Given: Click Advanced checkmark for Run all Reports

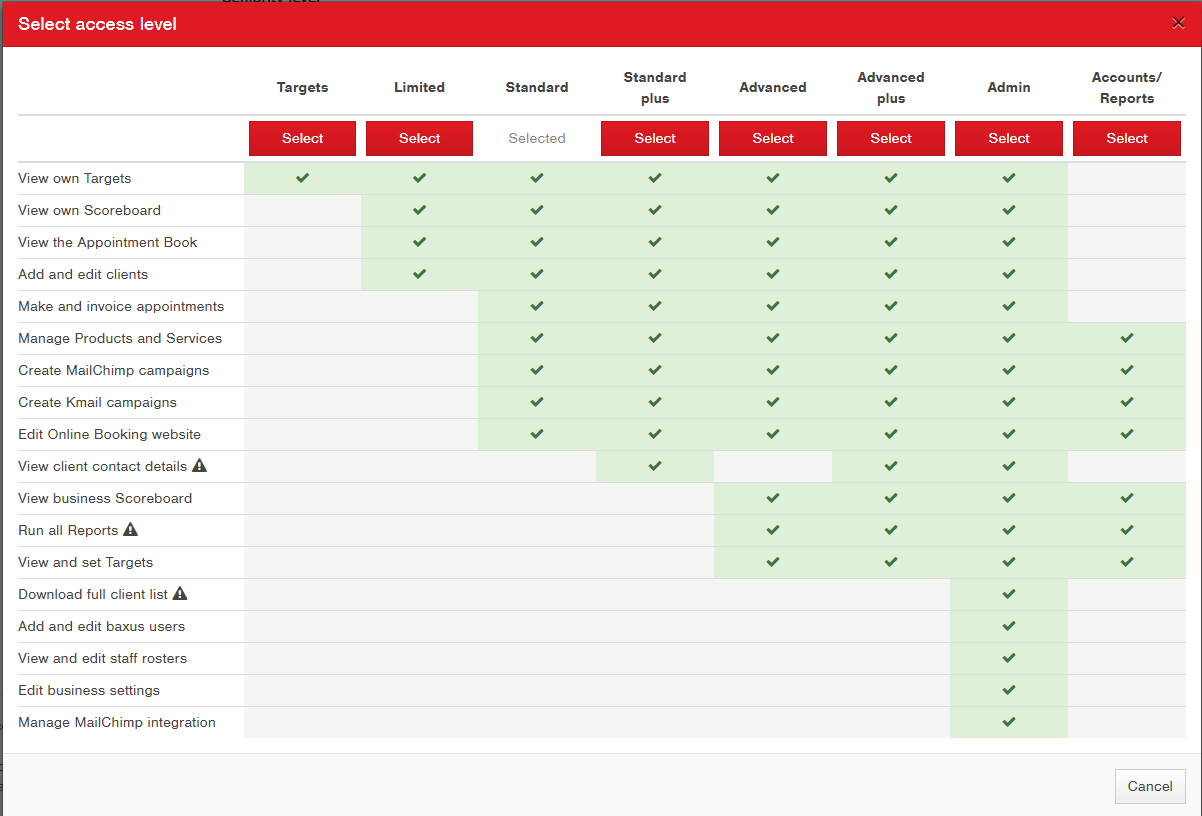Looking at the screenshot, I should (x=773, y=530).
